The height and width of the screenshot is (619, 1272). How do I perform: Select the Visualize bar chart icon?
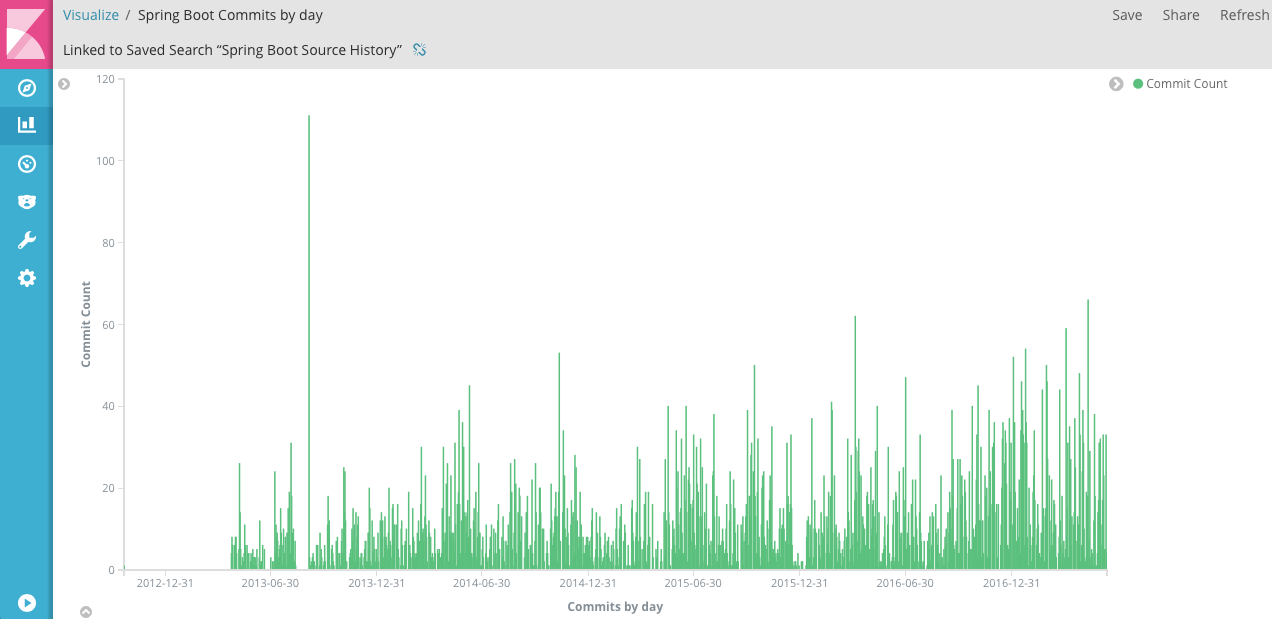point(26,126)
